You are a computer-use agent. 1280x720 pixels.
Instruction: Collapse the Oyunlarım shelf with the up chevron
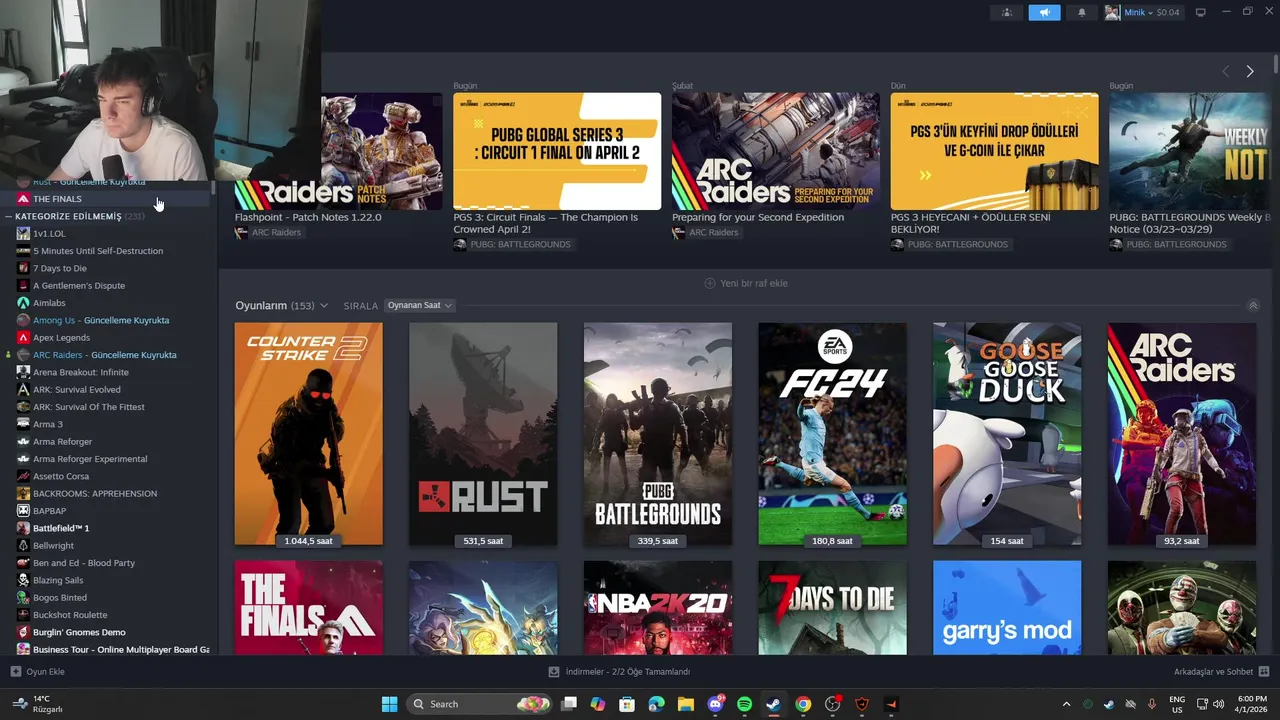[x=1253, y=305]
